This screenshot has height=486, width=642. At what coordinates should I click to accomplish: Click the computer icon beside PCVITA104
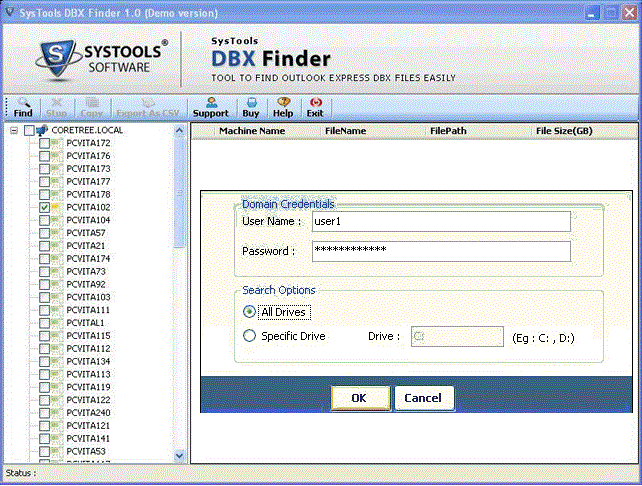[x=56, y=220]
